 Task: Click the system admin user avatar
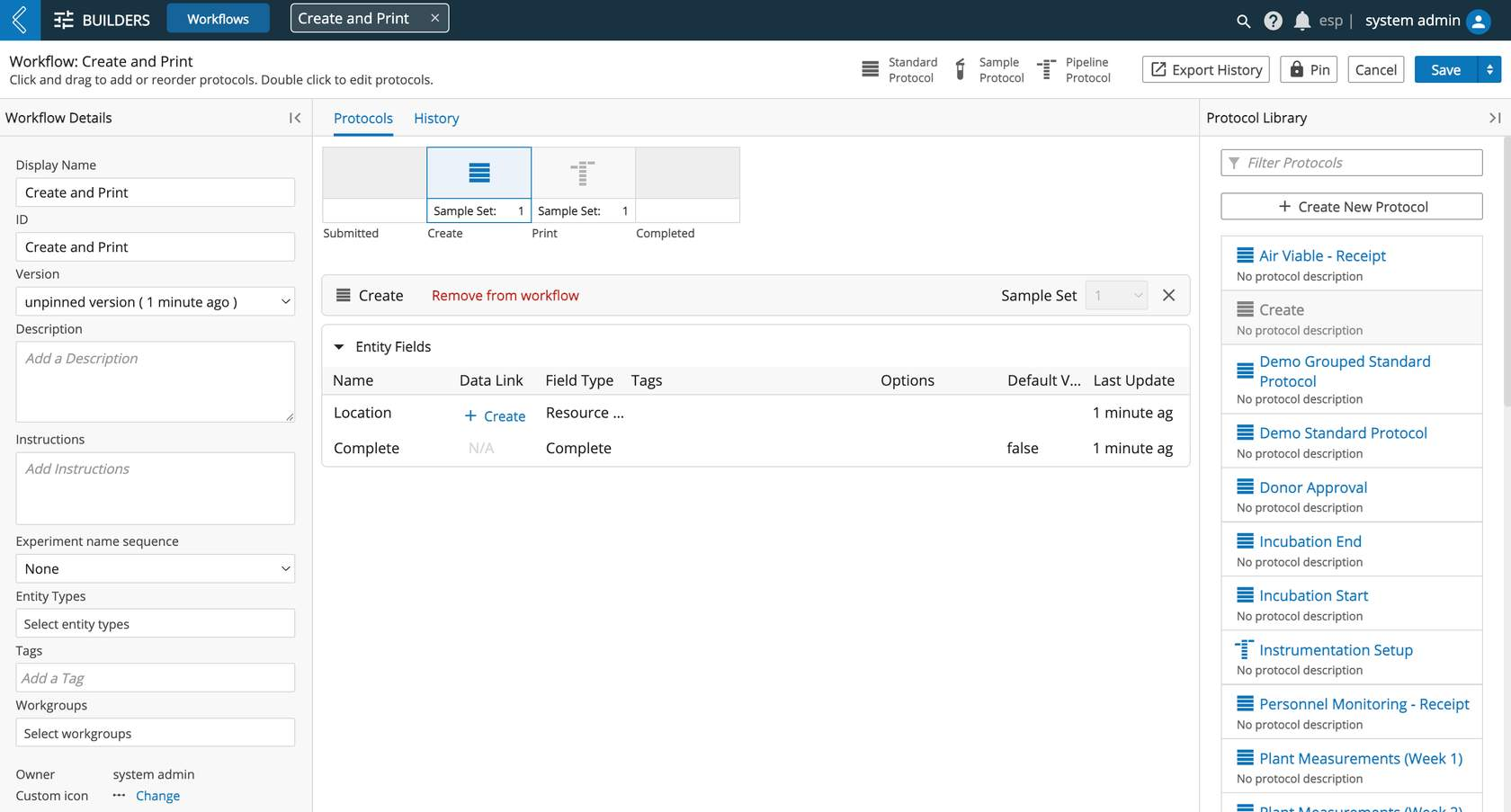coord(1479,21)
